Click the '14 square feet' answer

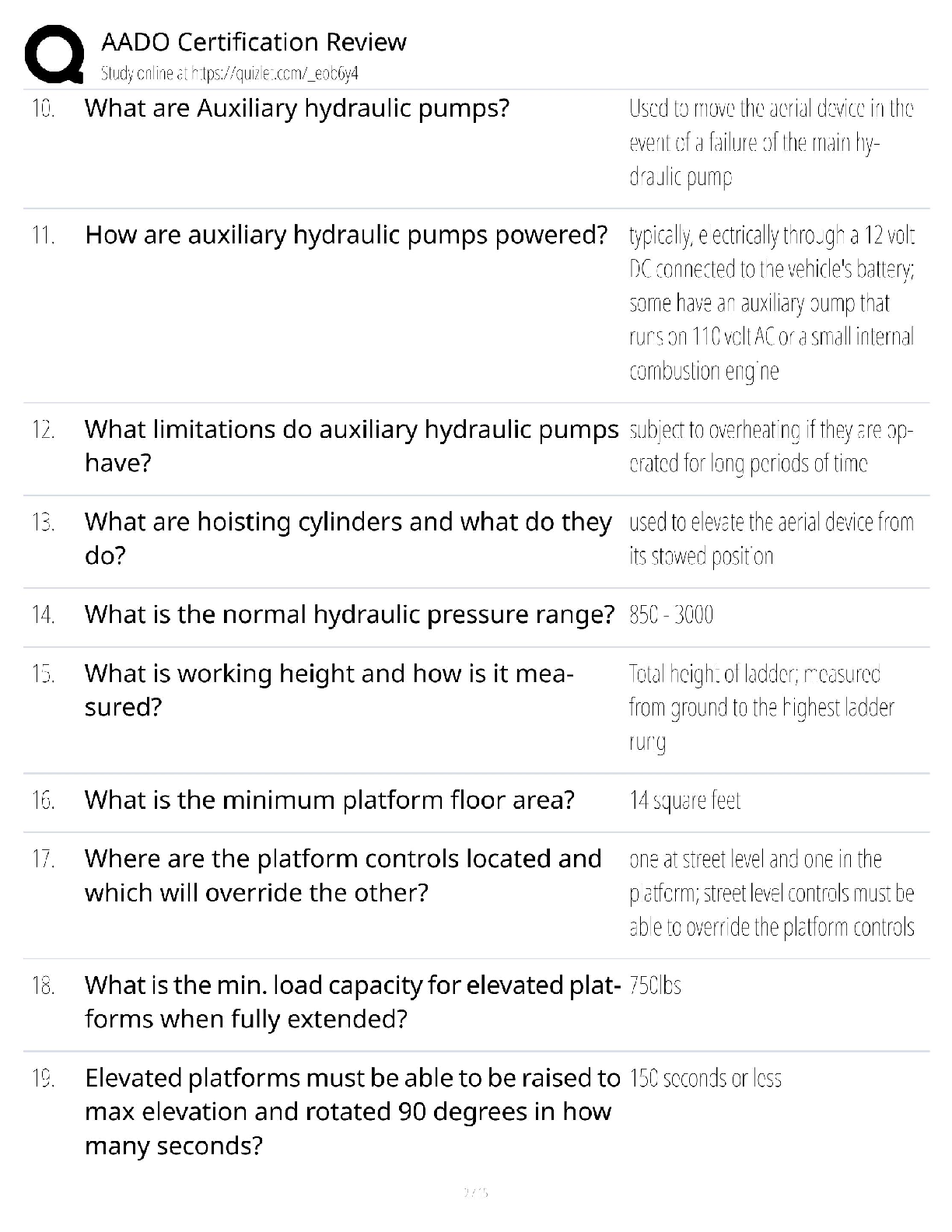684,800
